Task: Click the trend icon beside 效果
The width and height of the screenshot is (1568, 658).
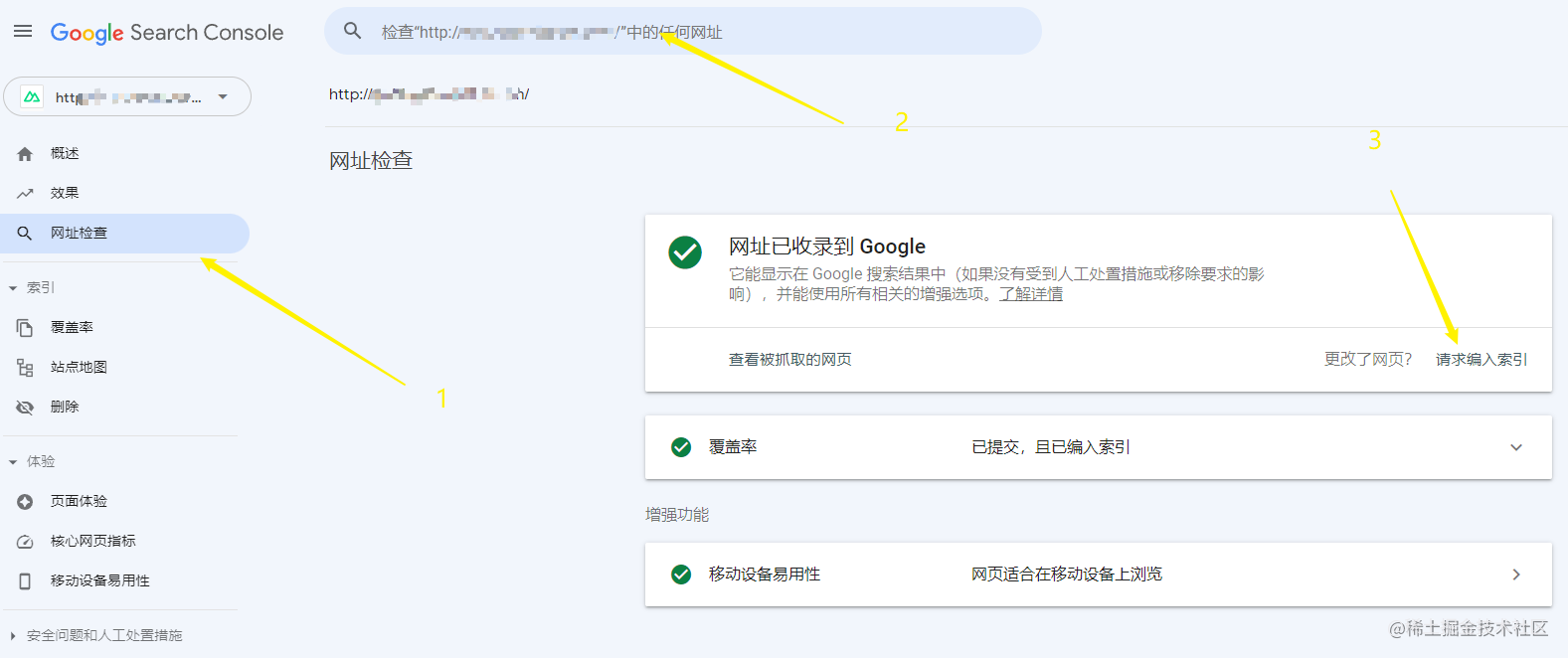Action: pos(25,194)
